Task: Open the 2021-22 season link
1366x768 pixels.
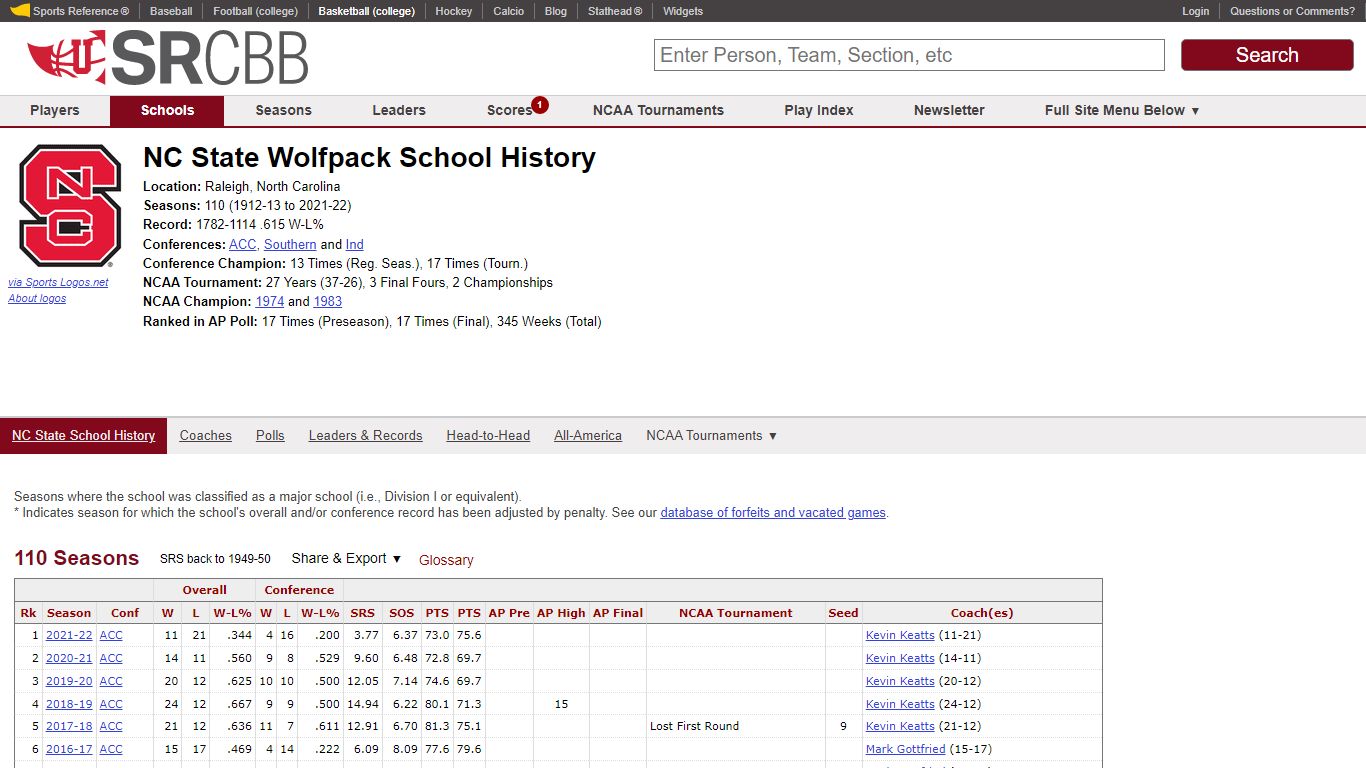Action: coord(69,635)
